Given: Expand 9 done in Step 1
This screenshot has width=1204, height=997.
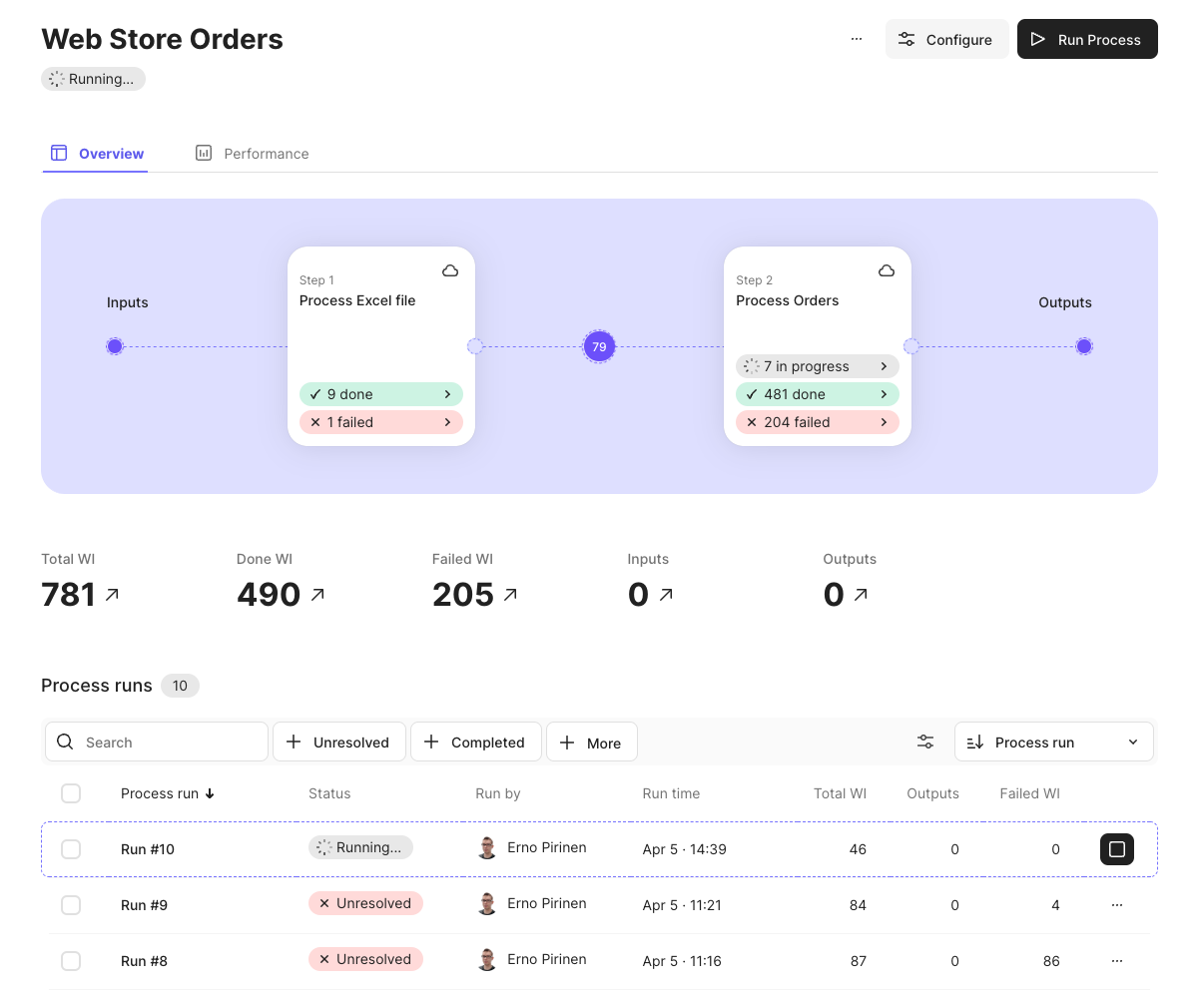Looking at the screenshot, I should tap(381, 394).
